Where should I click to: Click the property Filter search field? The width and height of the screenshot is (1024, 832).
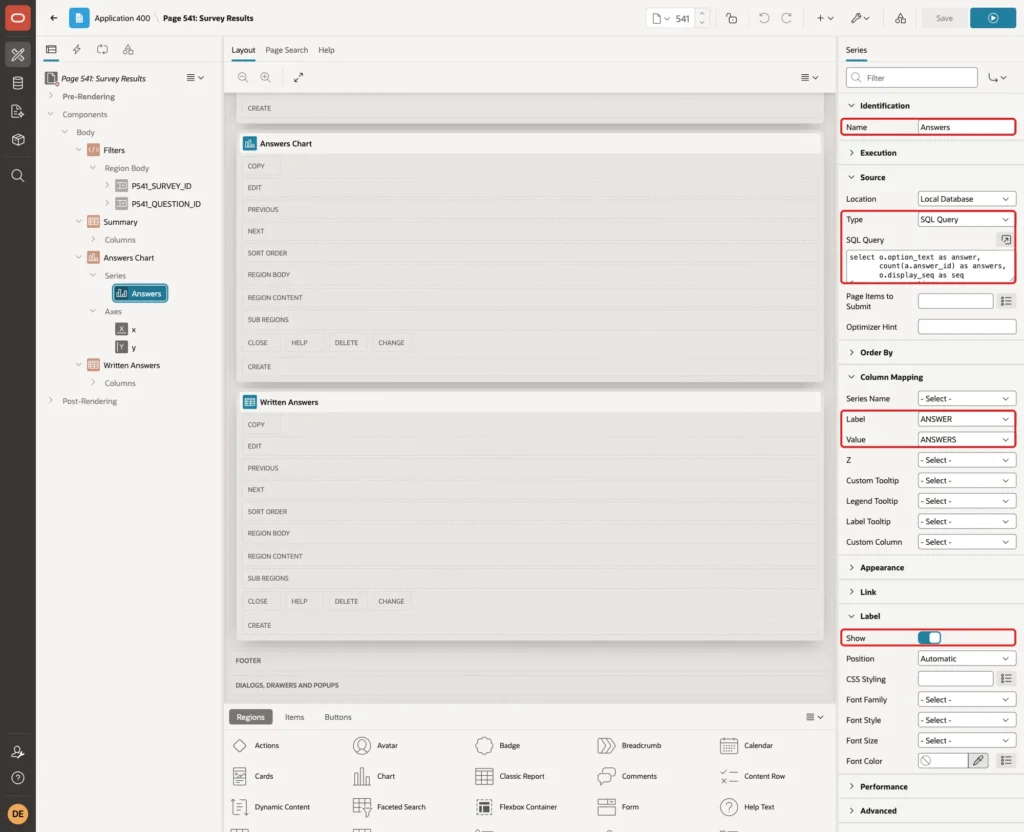[x=912, y=78]
